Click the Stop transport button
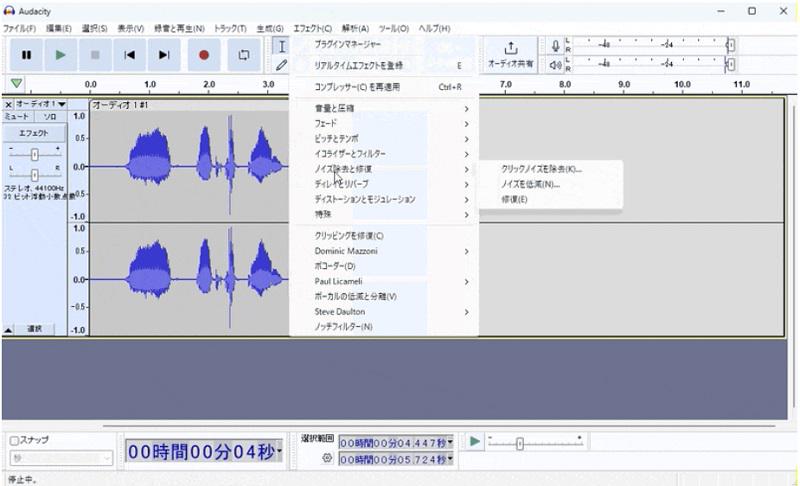 (x=95, y=55)
